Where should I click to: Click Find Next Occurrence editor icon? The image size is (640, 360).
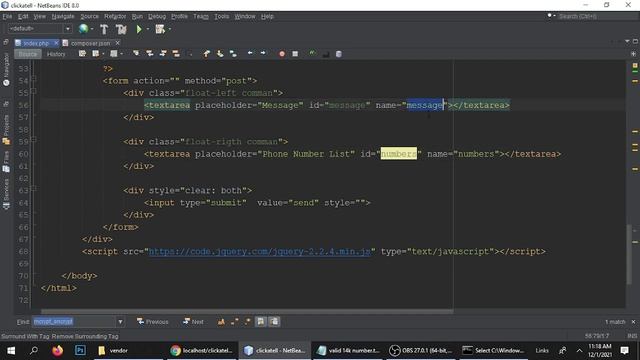coord(163,53)
